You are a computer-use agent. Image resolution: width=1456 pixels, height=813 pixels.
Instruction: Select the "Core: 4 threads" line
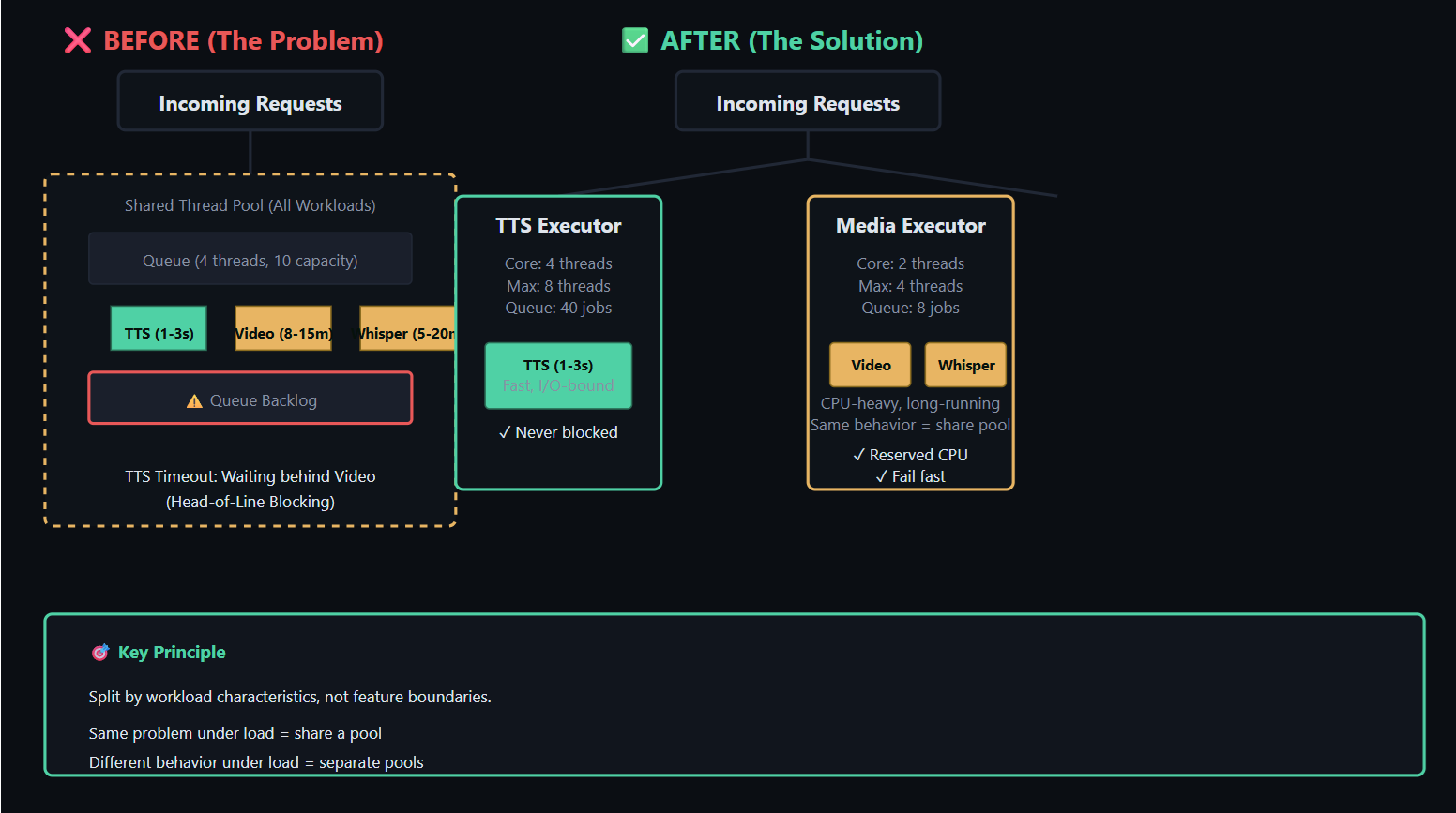558,263
